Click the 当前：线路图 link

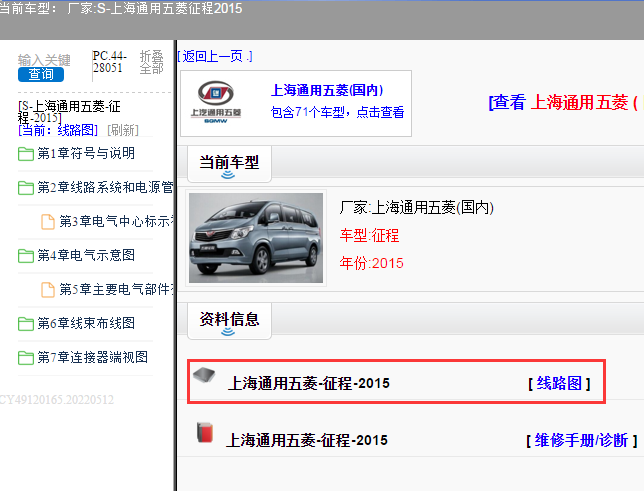58,131
